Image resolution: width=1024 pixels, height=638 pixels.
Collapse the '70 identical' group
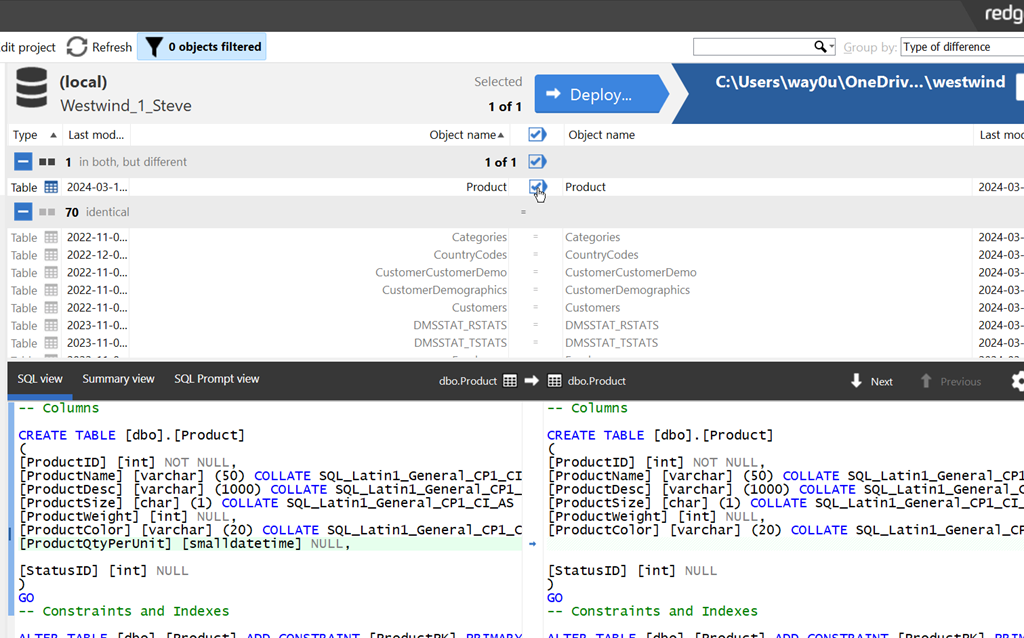click(22, 212)
